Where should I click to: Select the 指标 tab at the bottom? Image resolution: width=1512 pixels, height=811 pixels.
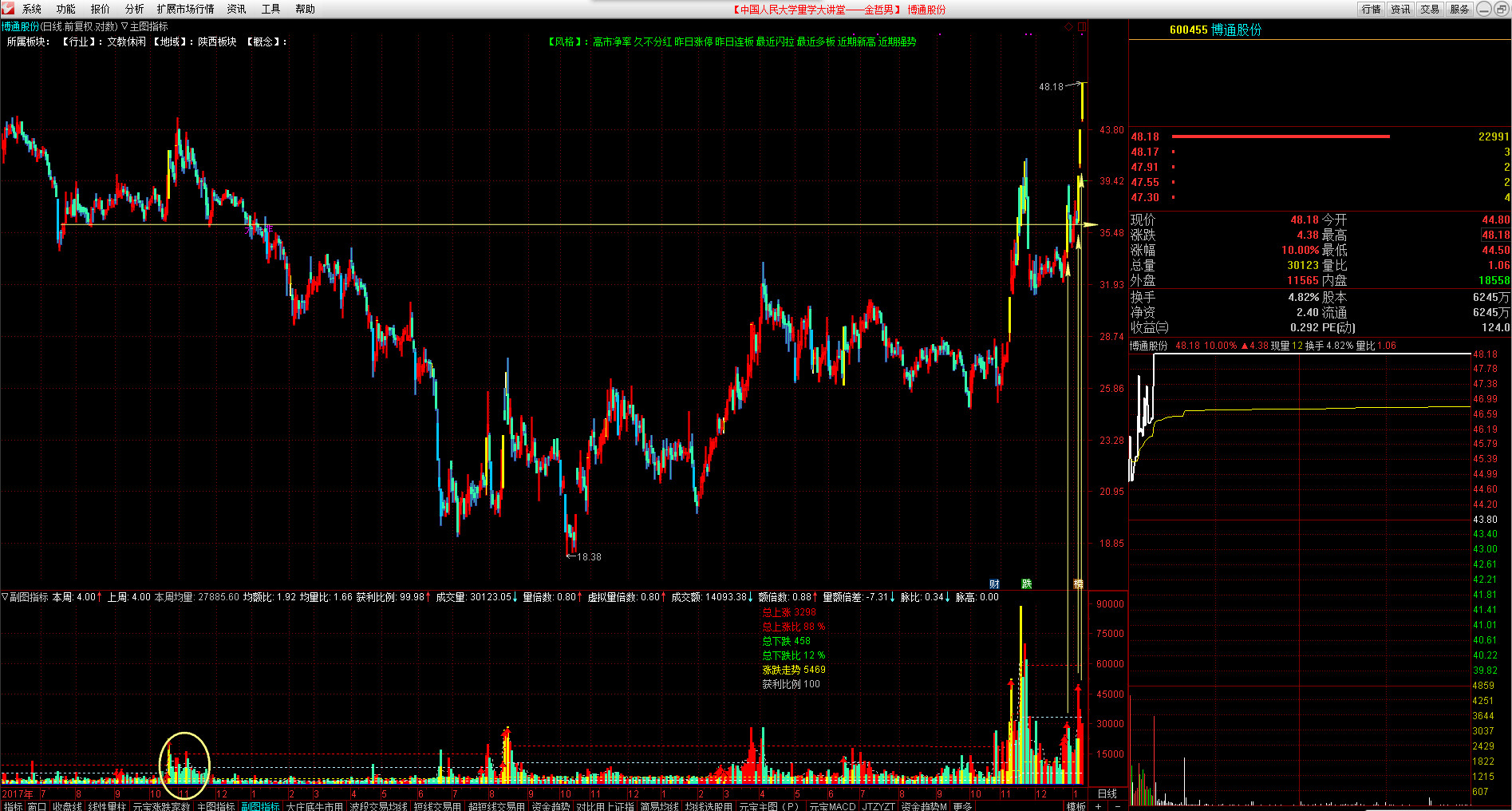click(x=13, y=805)
